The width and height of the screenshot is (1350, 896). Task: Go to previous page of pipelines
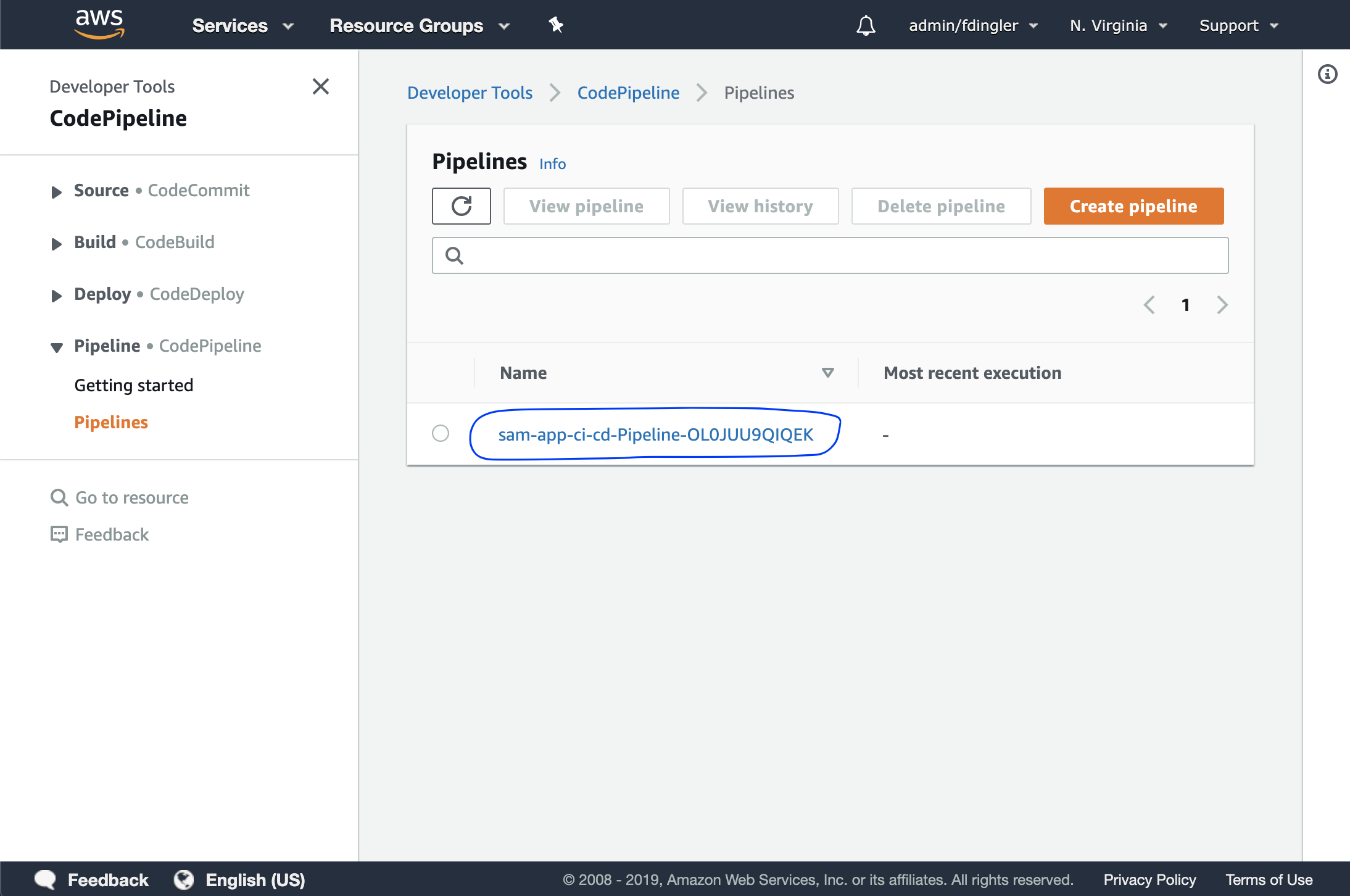pos(1149,305)
